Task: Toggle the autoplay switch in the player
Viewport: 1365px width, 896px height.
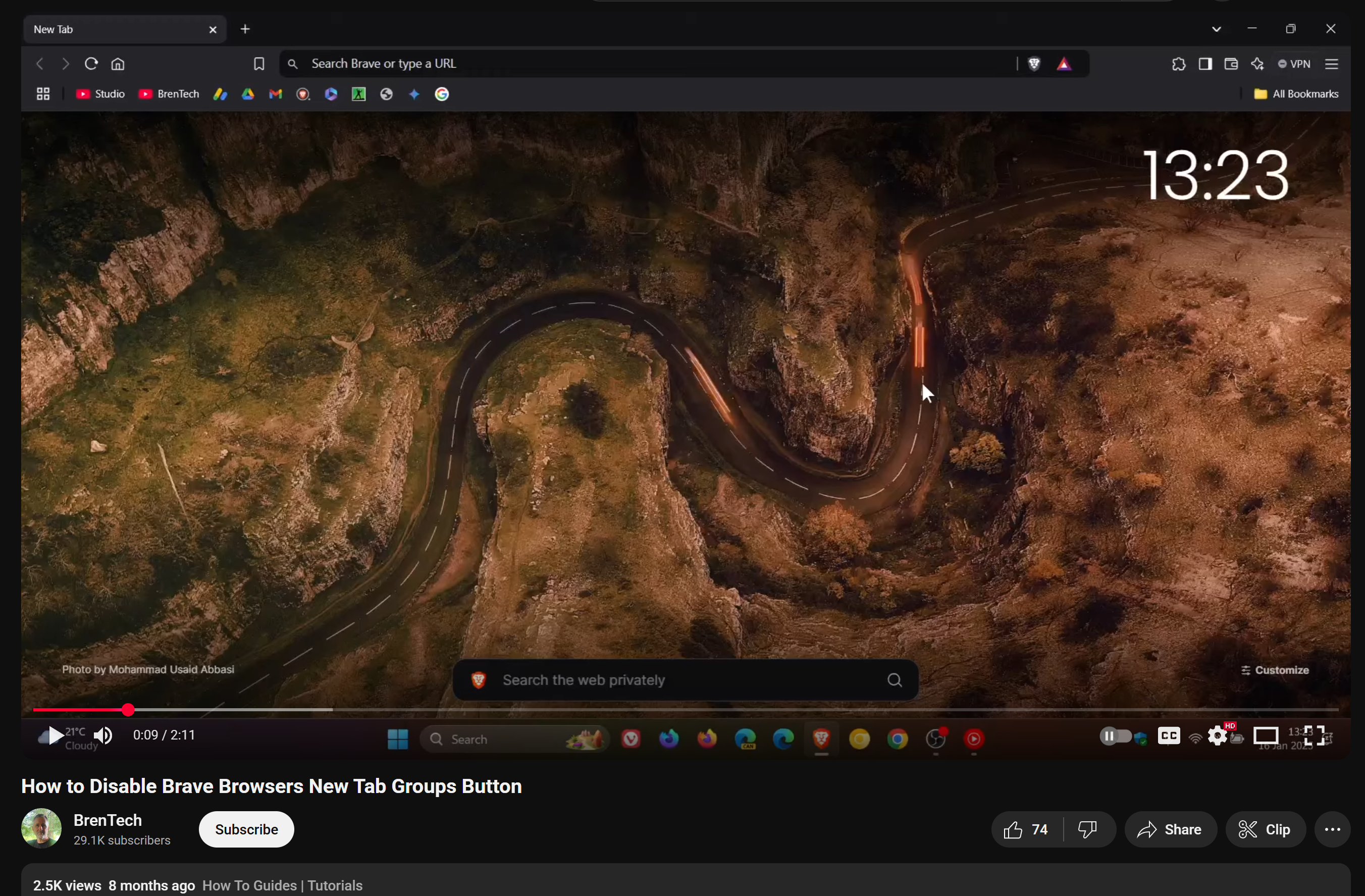Action: pyautogui.click(x=1116, y=735)
